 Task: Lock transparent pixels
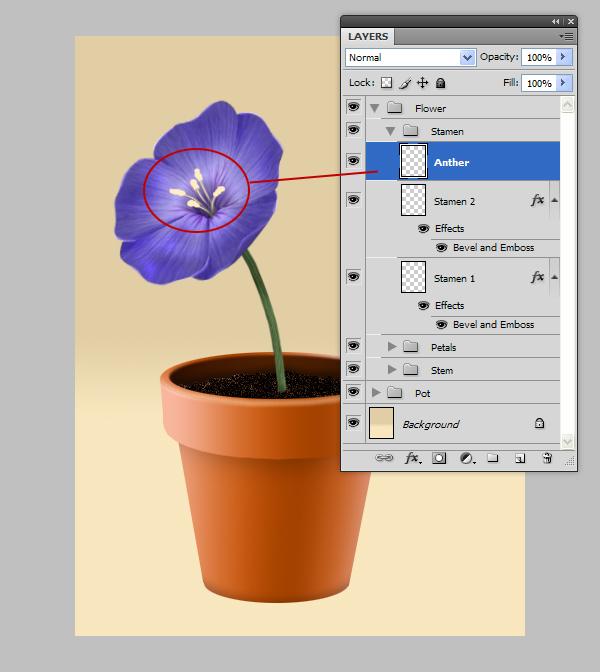(x=387, y=83)
